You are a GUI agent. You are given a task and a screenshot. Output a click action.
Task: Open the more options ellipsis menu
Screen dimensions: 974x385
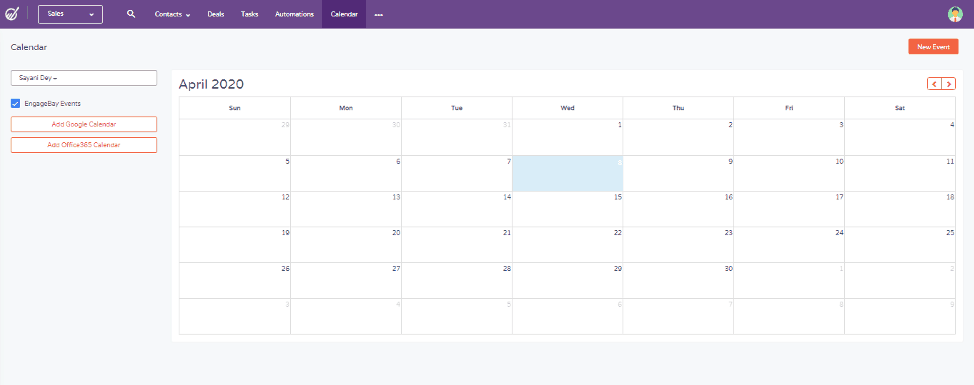(378, 14)
